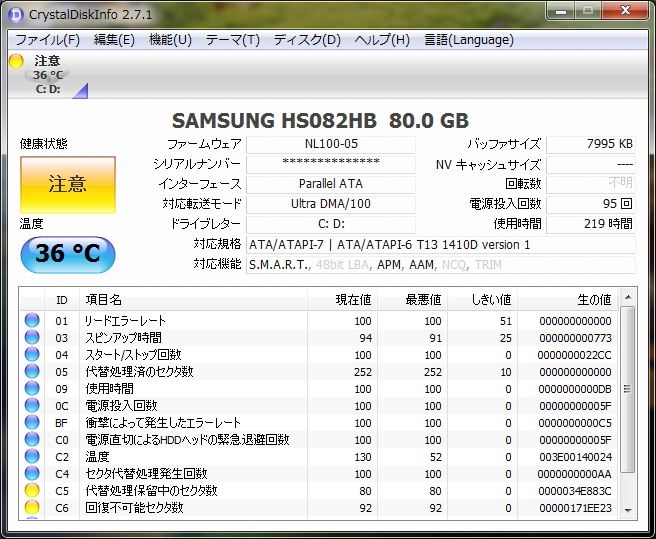Screen dimensions: 656x539
Task: Open the ヘルプ(H) menu
Action: click(x=382, y=40)
